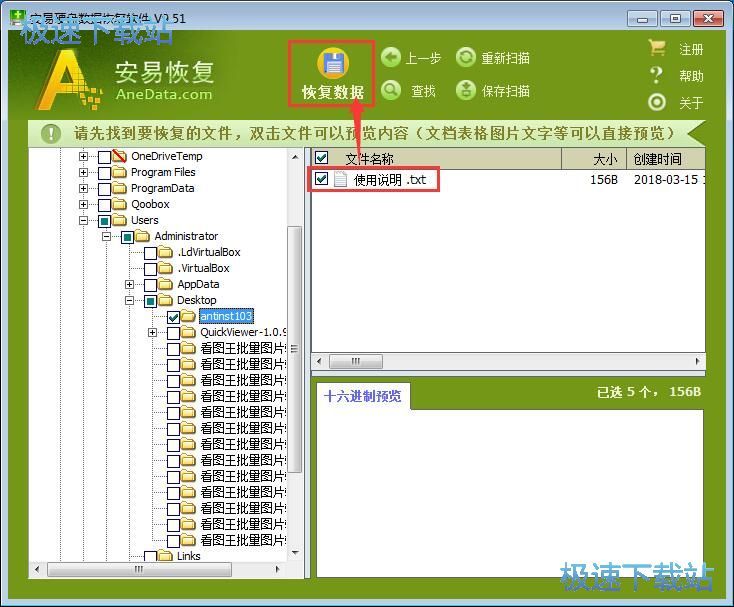Click the OneDriveTemp deleted folder icon
734x607 pixels.
(120, 156)
